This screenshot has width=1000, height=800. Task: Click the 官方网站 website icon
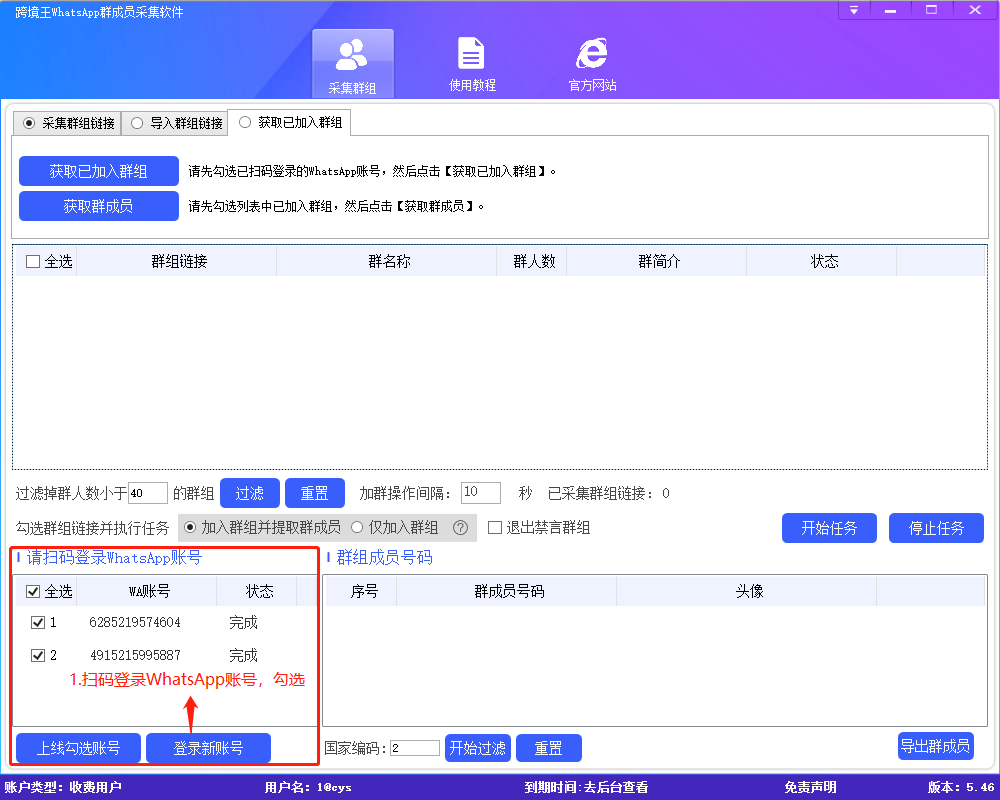pyautogui.click(x=590, y=62)
